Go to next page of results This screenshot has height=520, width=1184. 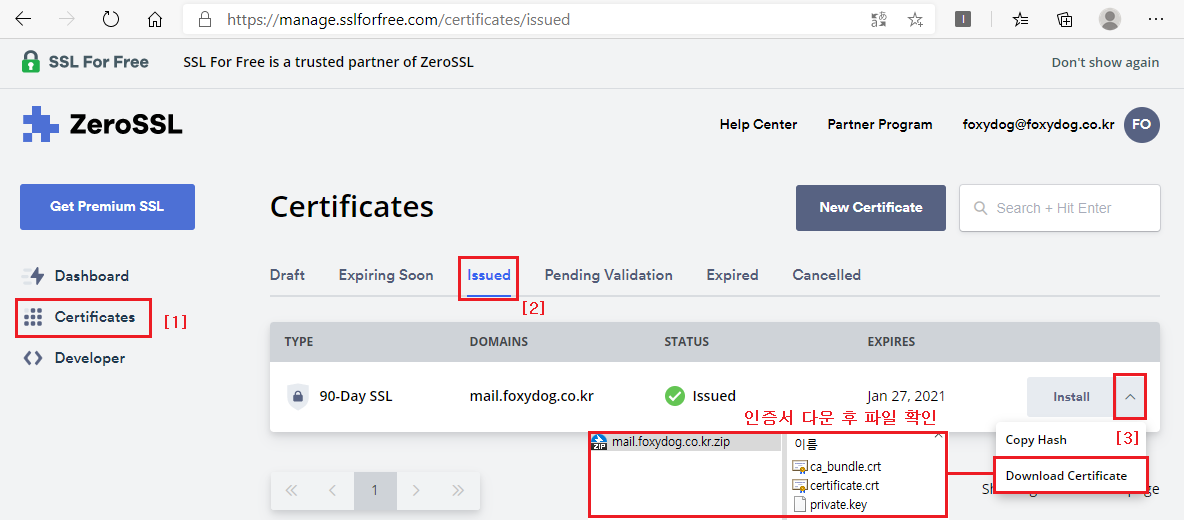[416, 491]
